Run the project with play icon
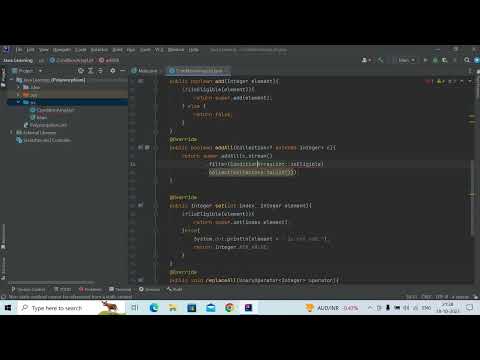480x360 pixels. (x=425, y=60)
